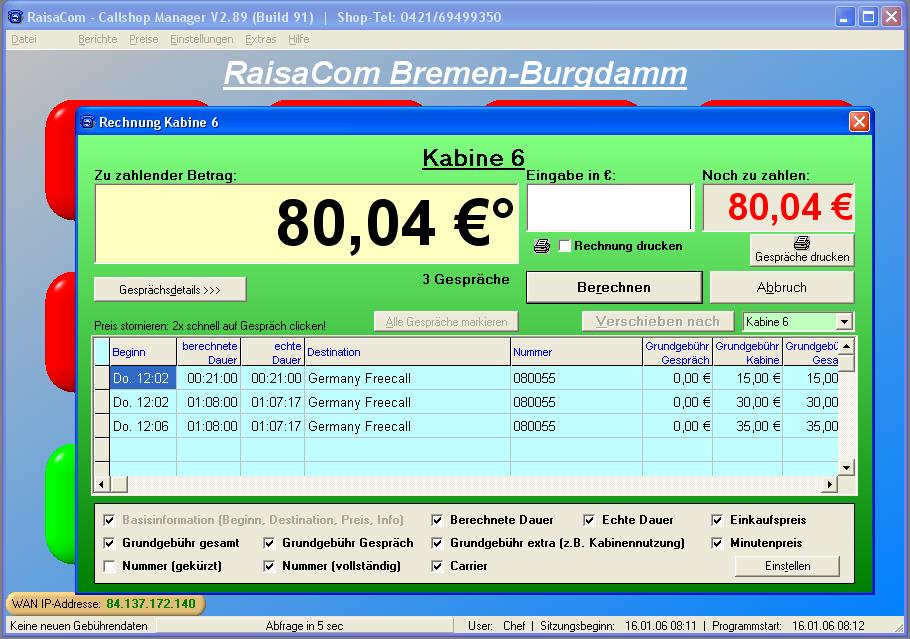Image resolution: width=910 pixels, height=639 pixels.
Task: Click the printer icon beside Rechnung drucken
Action: 541,246
